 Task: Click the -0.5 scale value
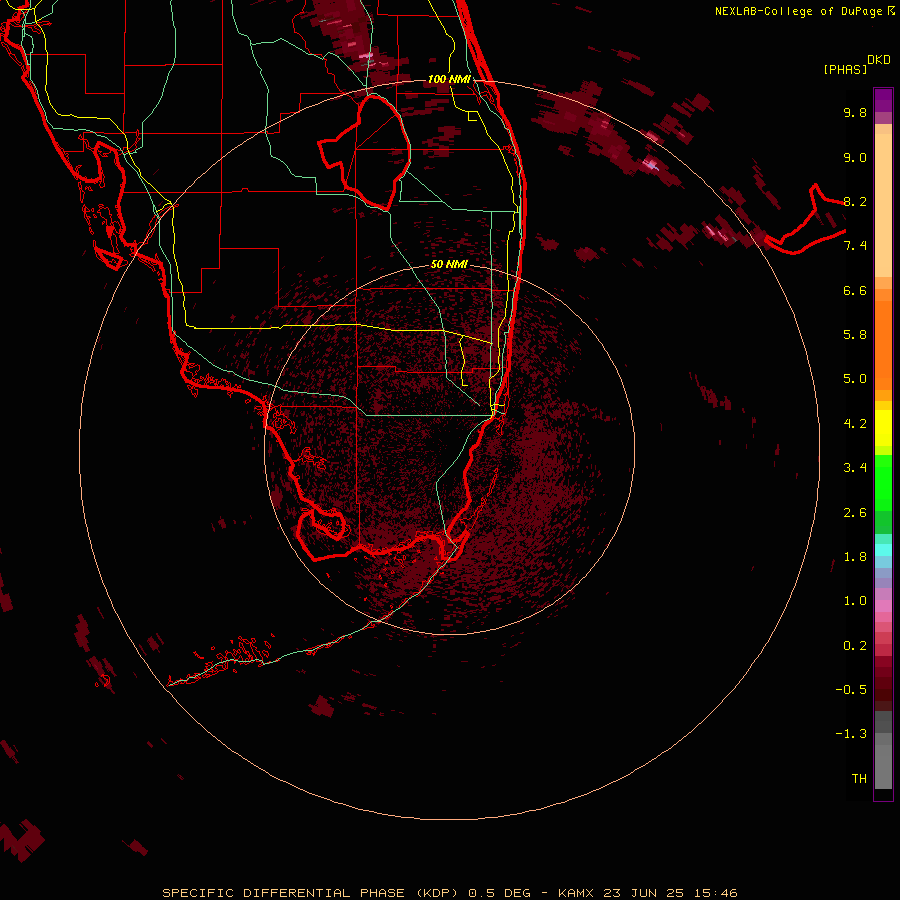click(x=851, y=690)
